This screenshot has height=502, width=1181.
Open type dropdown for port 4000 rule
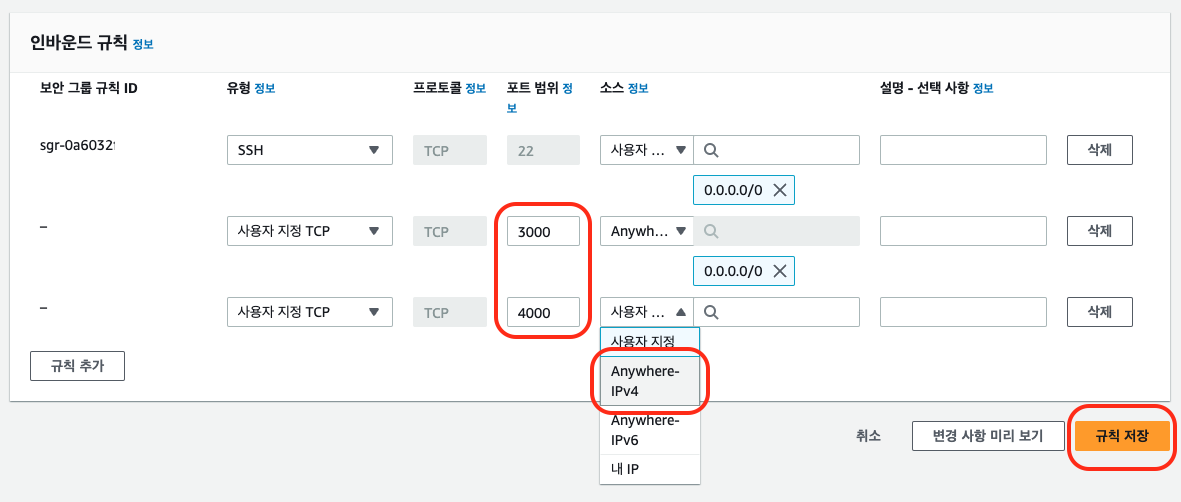pyautogui.click(x=309, y=312)
